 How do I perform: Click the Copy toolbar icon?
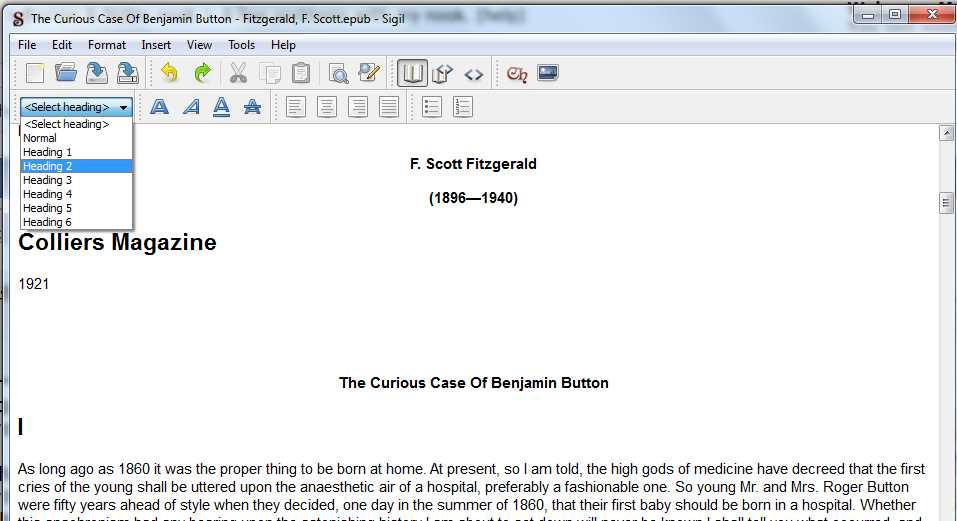tap(269, 73)
